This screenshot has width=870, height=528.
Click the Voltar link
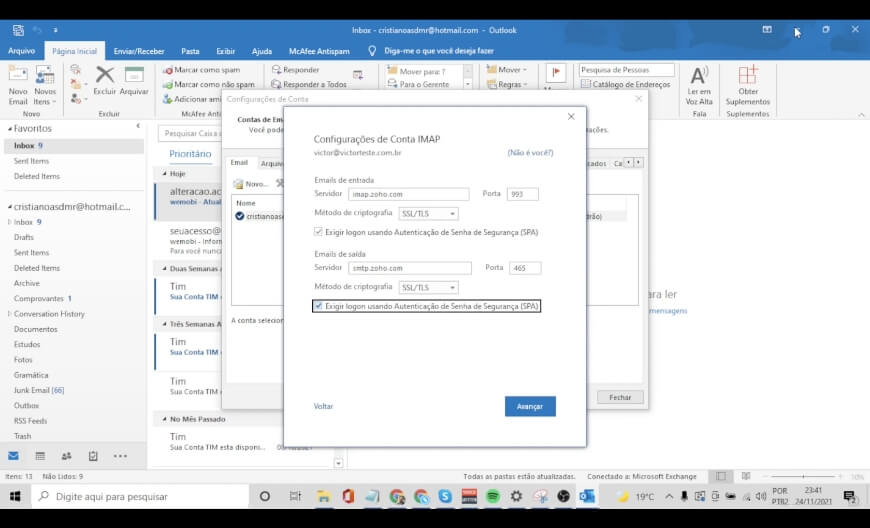coord(323,407)
